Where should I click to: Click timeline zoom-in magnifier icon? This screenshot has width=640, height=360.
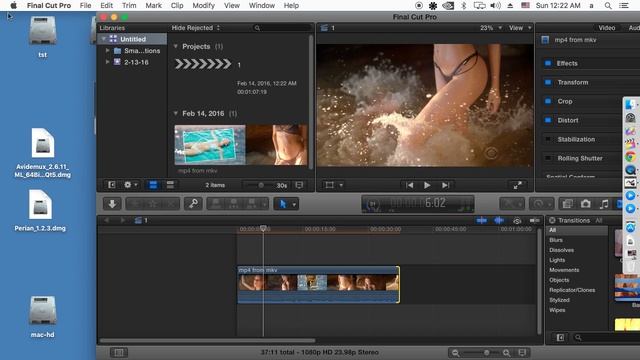click(507, 353)
